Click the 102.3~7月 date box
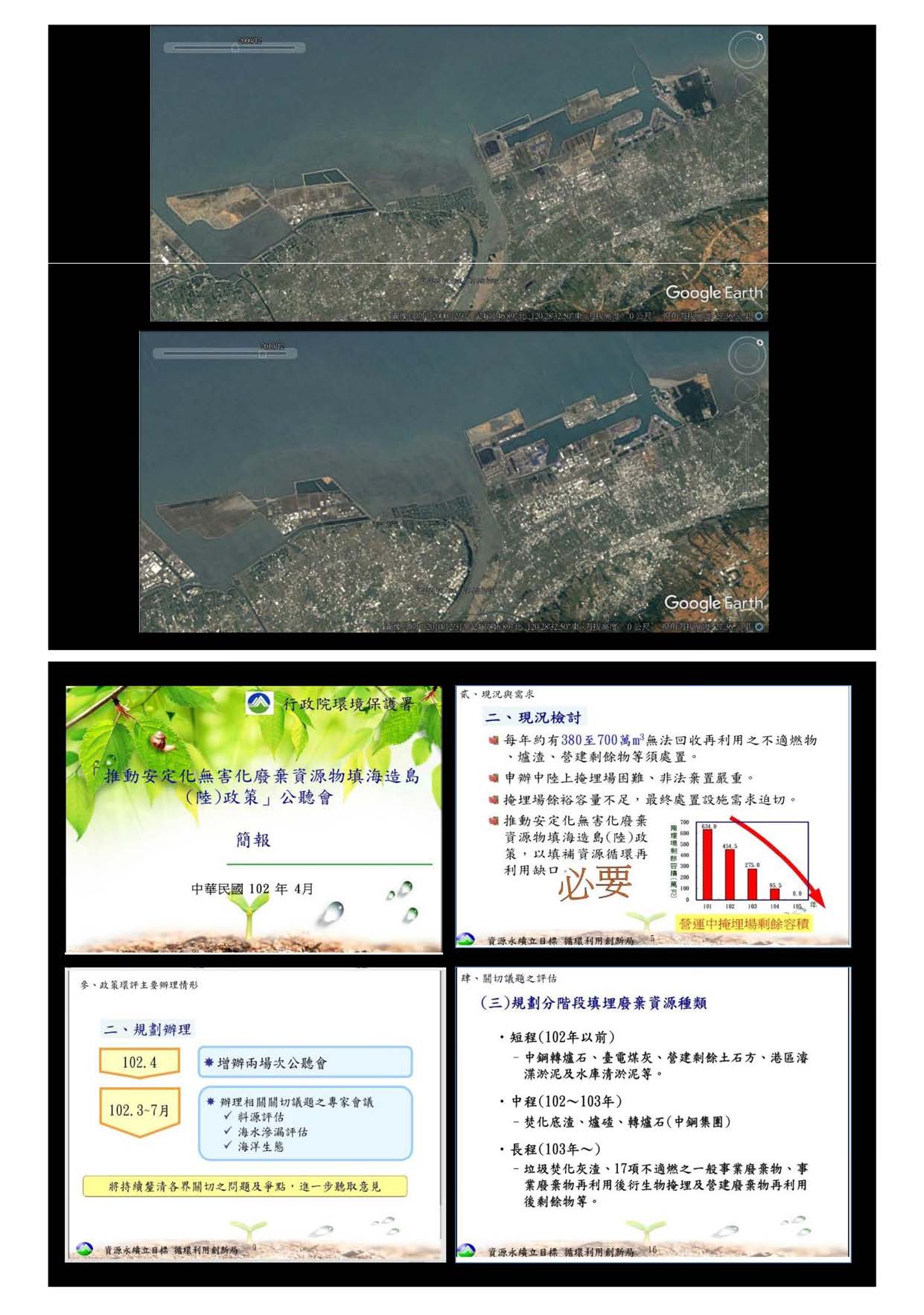 139,1110
